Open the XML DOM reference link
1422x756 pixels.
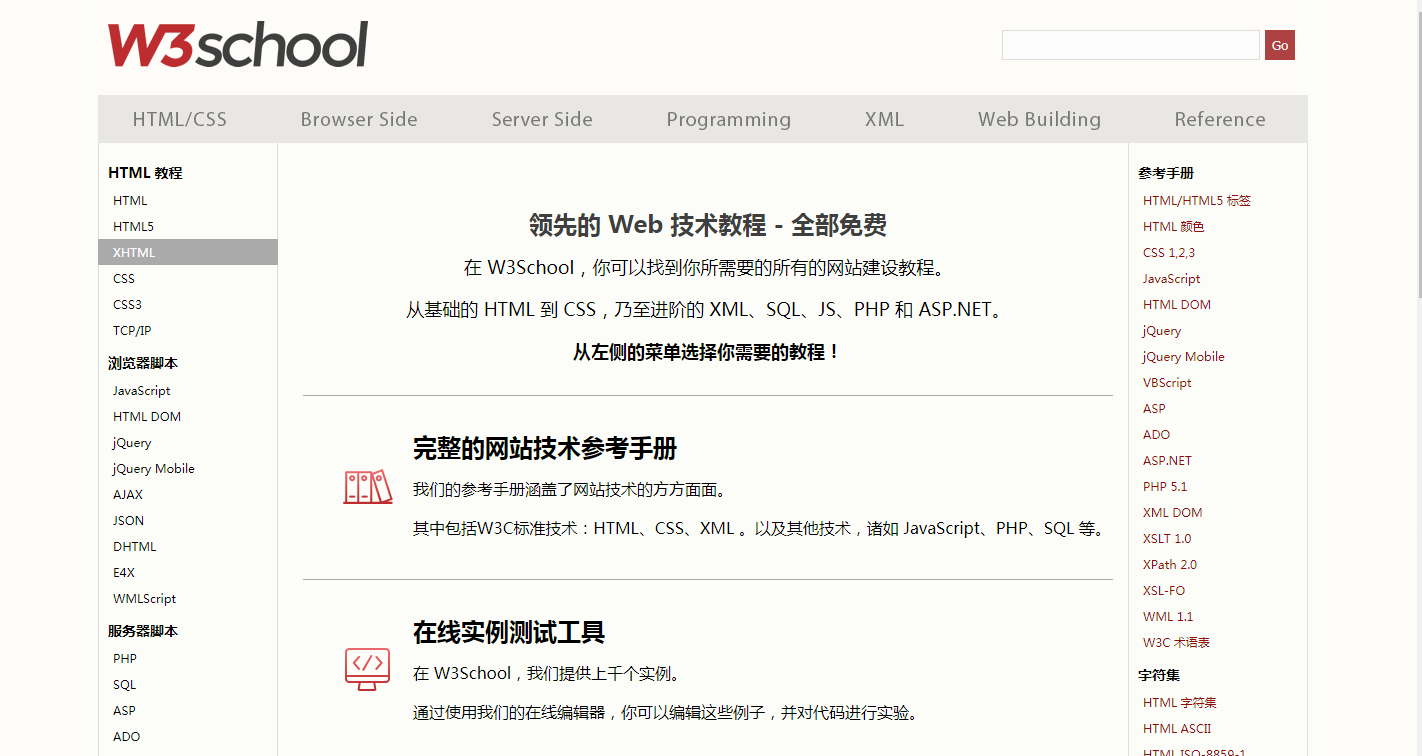pos(1173,513)
